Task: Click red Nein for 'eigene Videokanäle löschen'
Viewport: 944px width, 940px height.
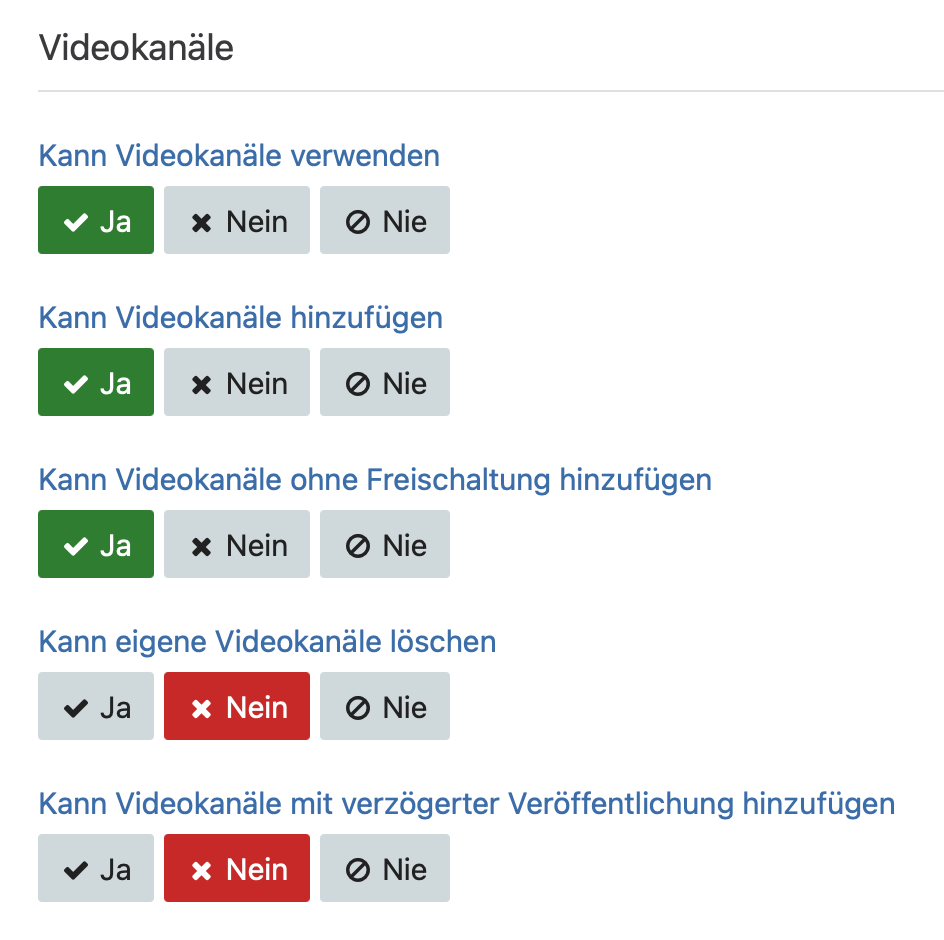Action: (x=237, y=706)
